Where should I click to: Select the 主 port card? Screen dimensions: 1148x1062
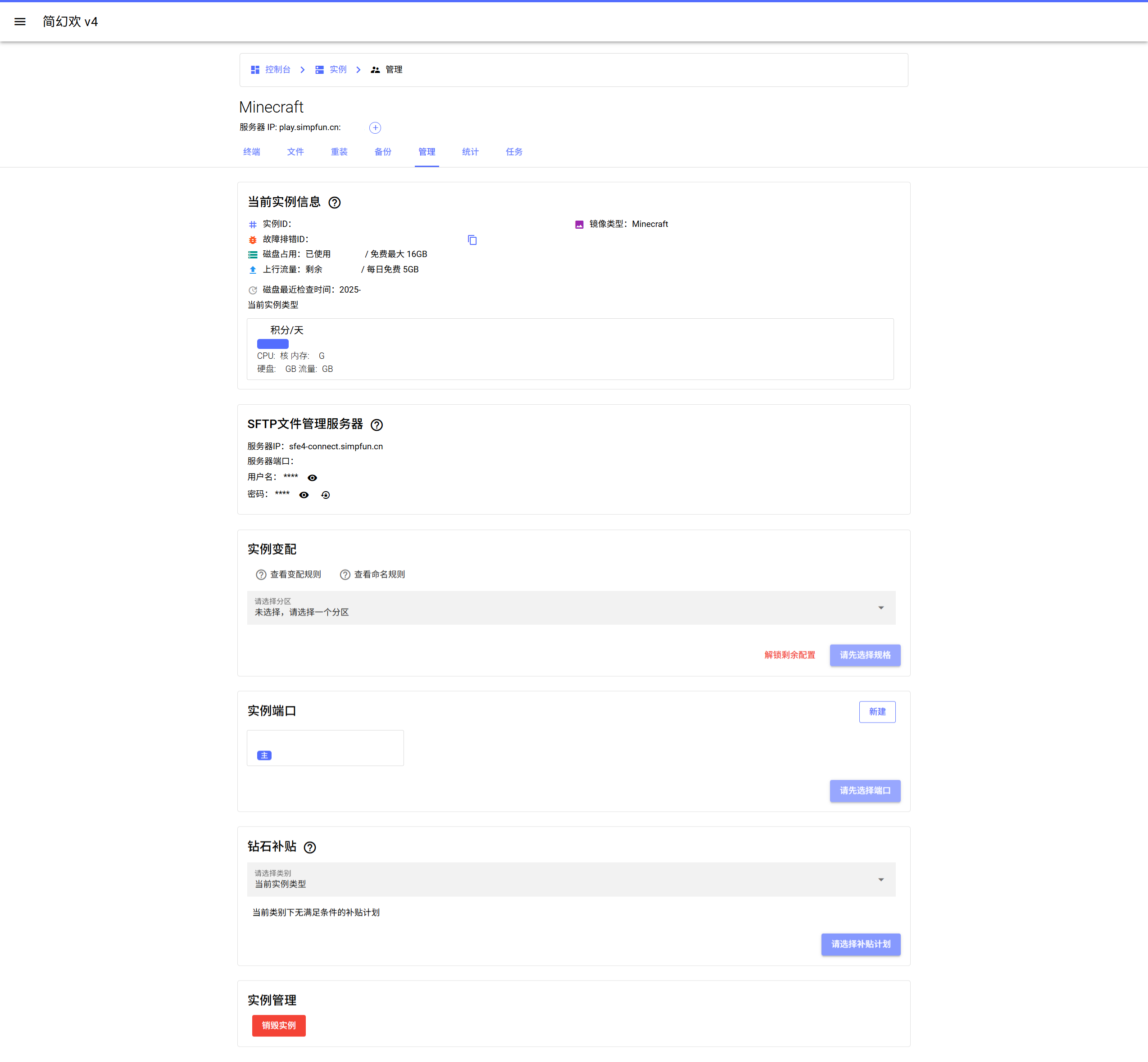tap(325, 748)
